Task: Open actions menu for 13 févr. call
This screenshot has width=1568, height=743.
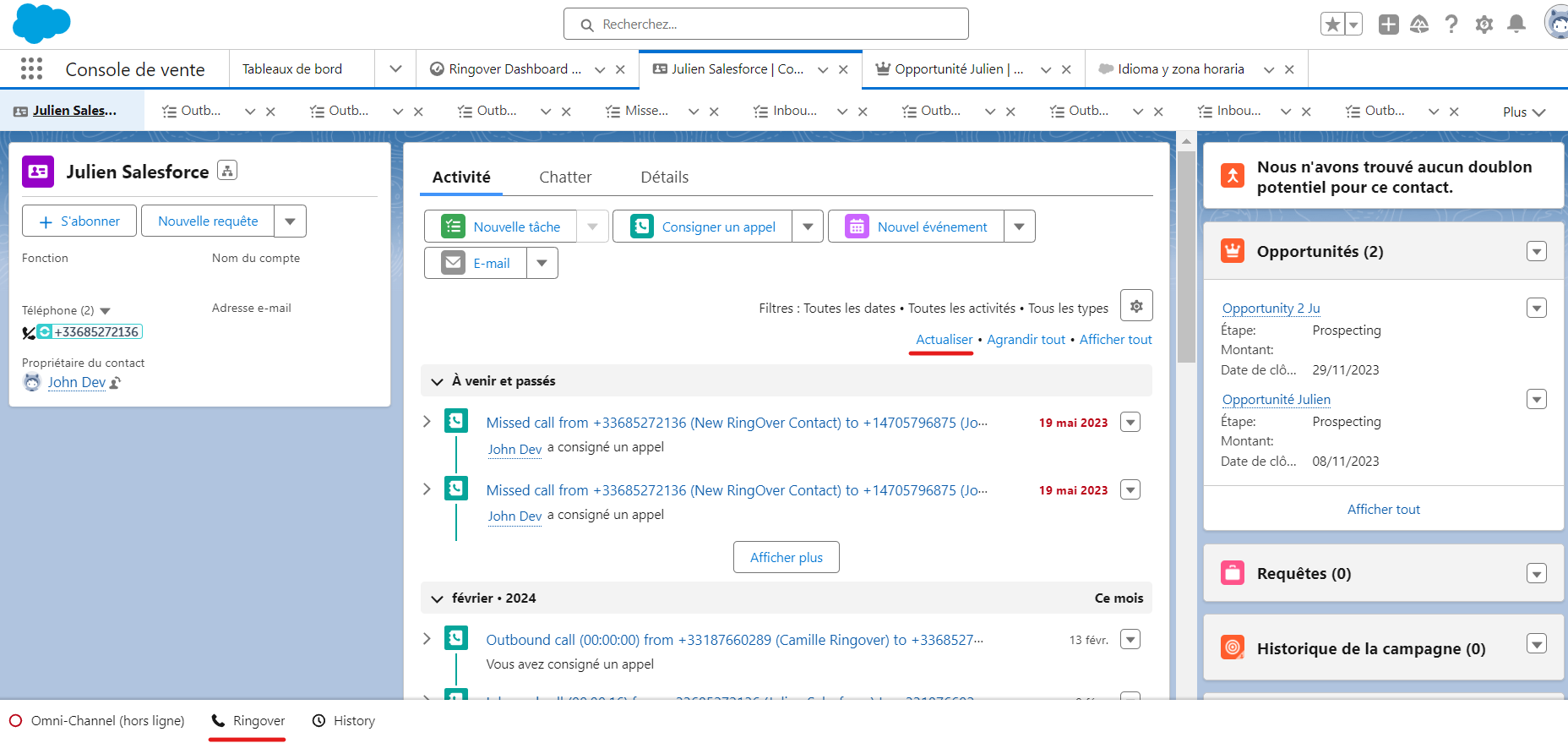Action: tap(1130, 639)
